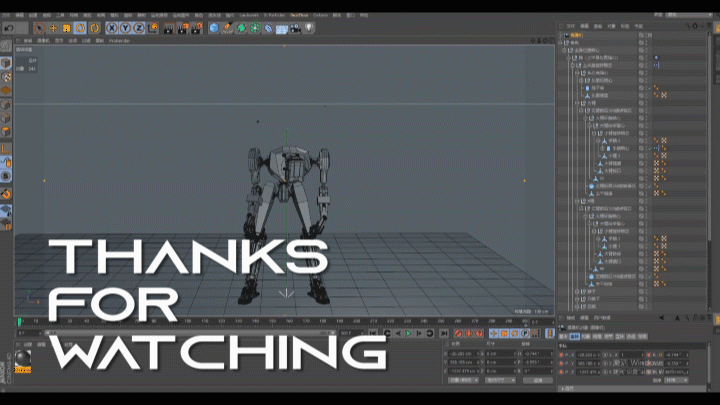720x405 pixels.
Task: Open coordinate manager size mode dropdown
Action: coord(501,380)
